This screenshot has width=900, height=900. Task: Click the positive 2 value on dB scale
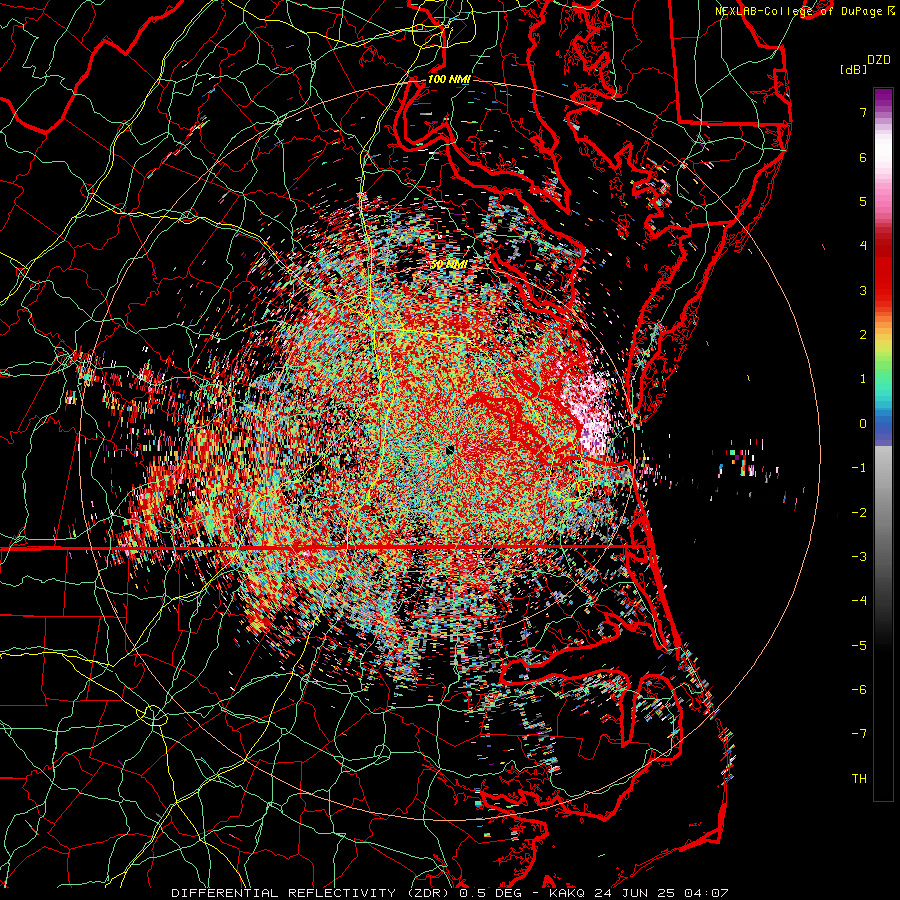[x=863, y=335]
